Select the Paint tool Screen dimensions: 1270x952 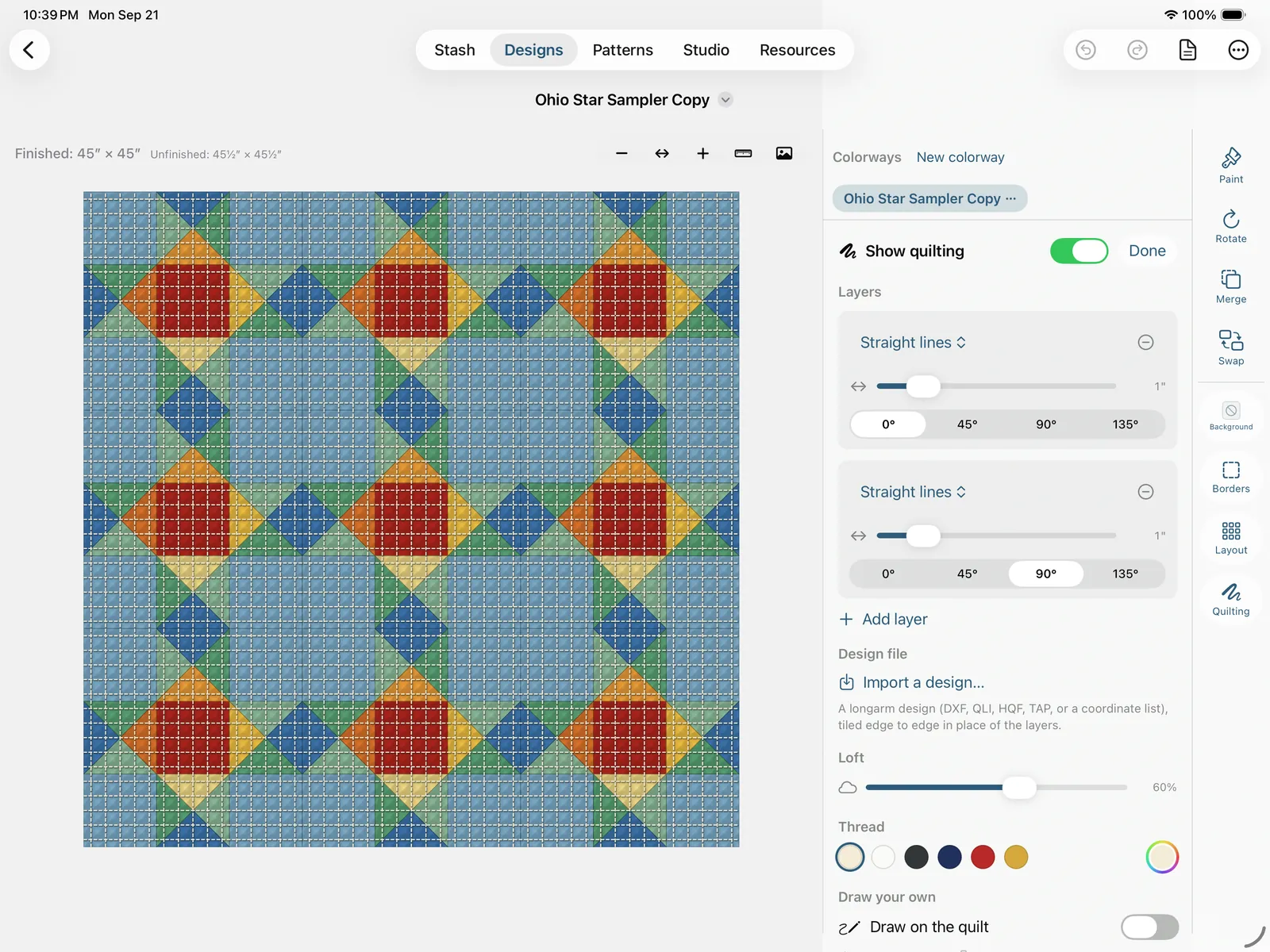(x=1231, y=165)
